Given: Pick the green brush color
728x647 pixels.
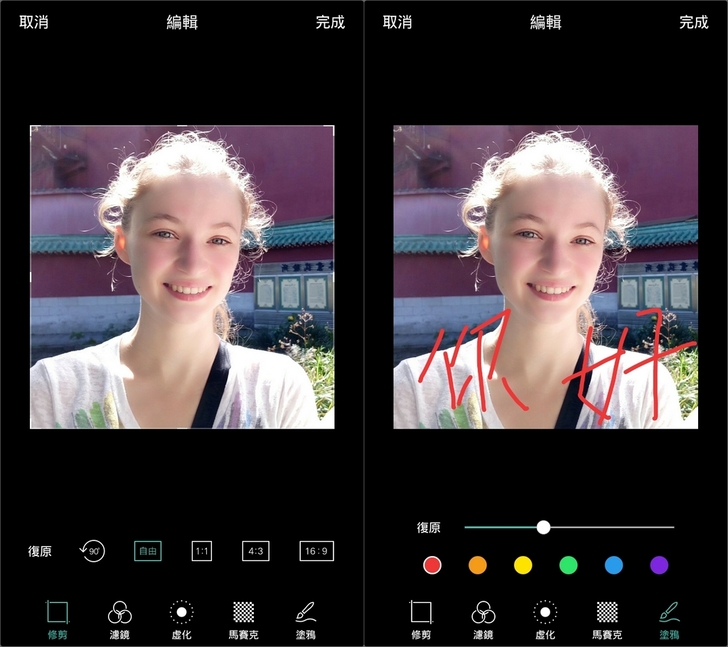Looking at the screenshot, I should pyautogui.click(x=568, y=565).
